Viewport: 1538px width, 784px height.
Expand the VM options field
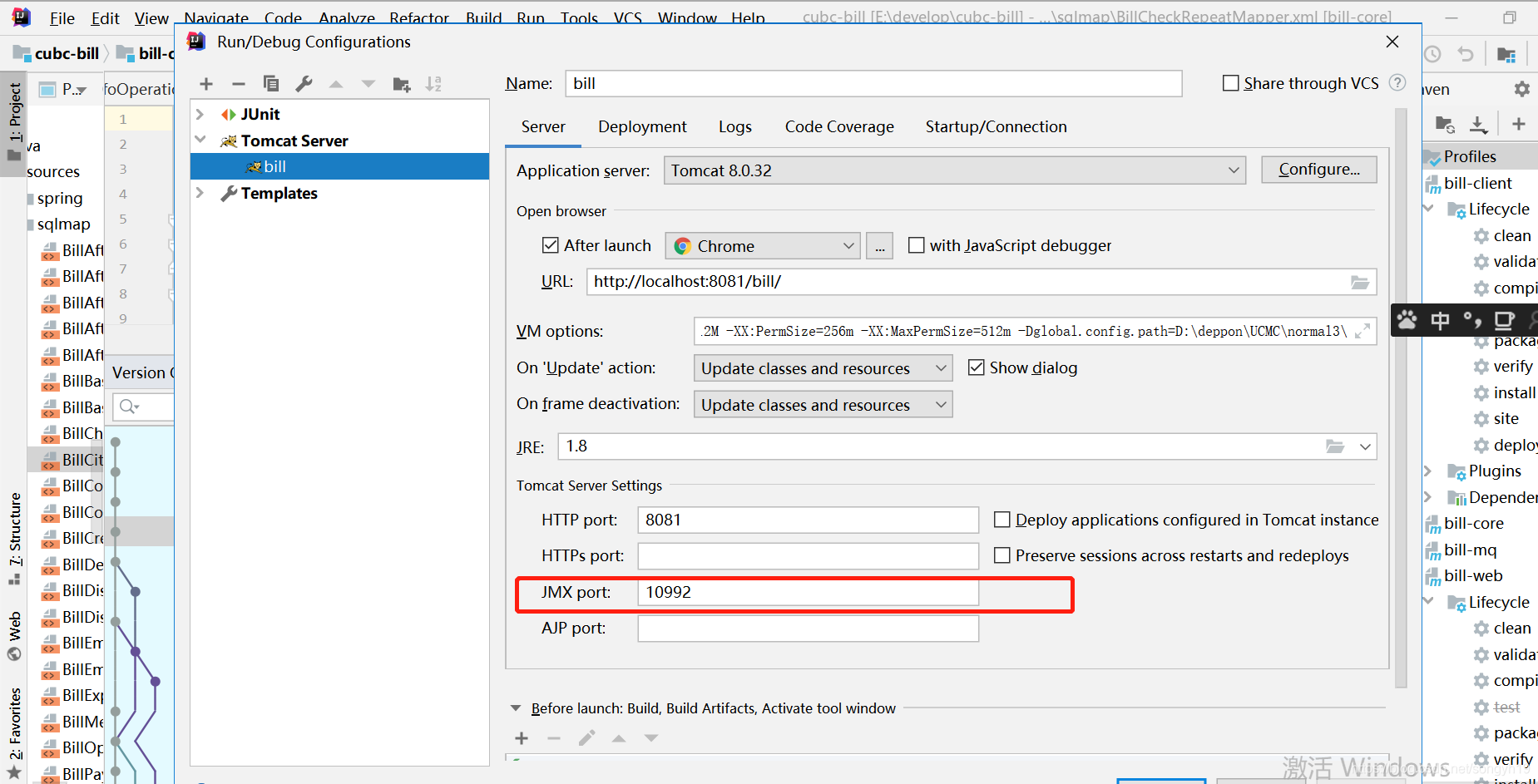(x=1362, y=331)
